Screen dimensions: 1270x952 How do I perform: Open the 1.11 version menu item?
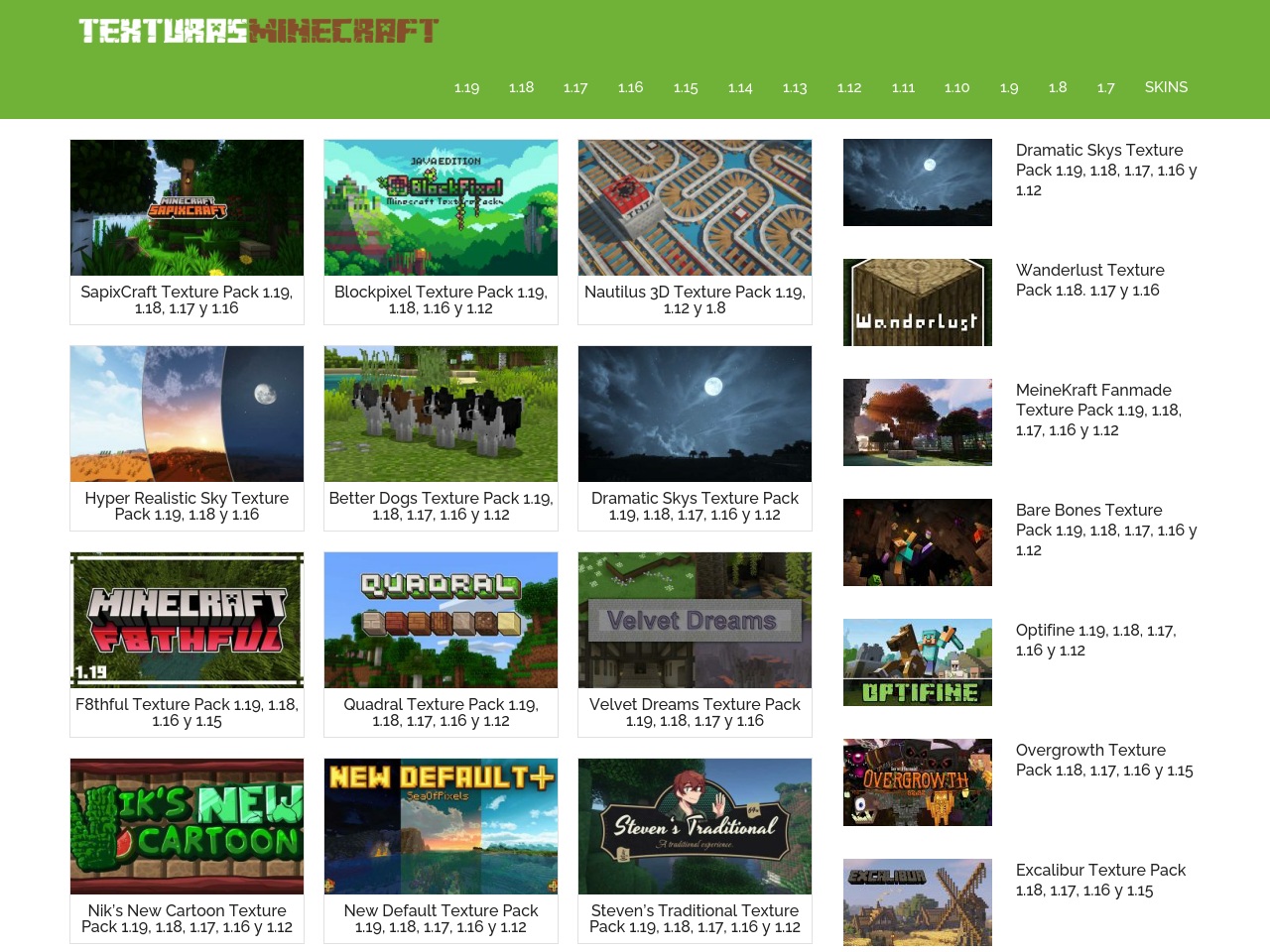903,87
